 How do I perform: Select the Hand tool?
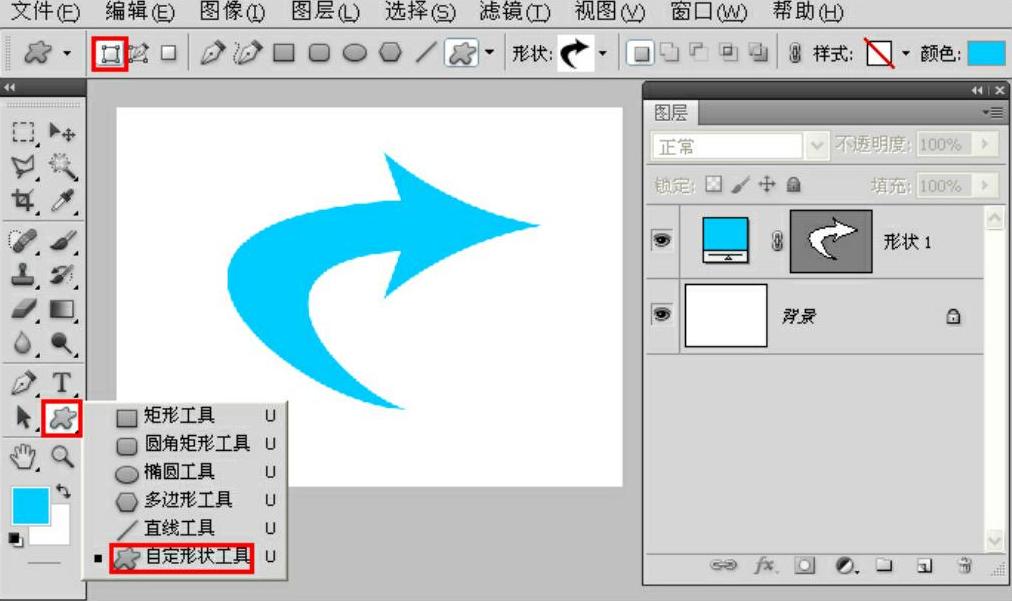[x=23, y=457]
